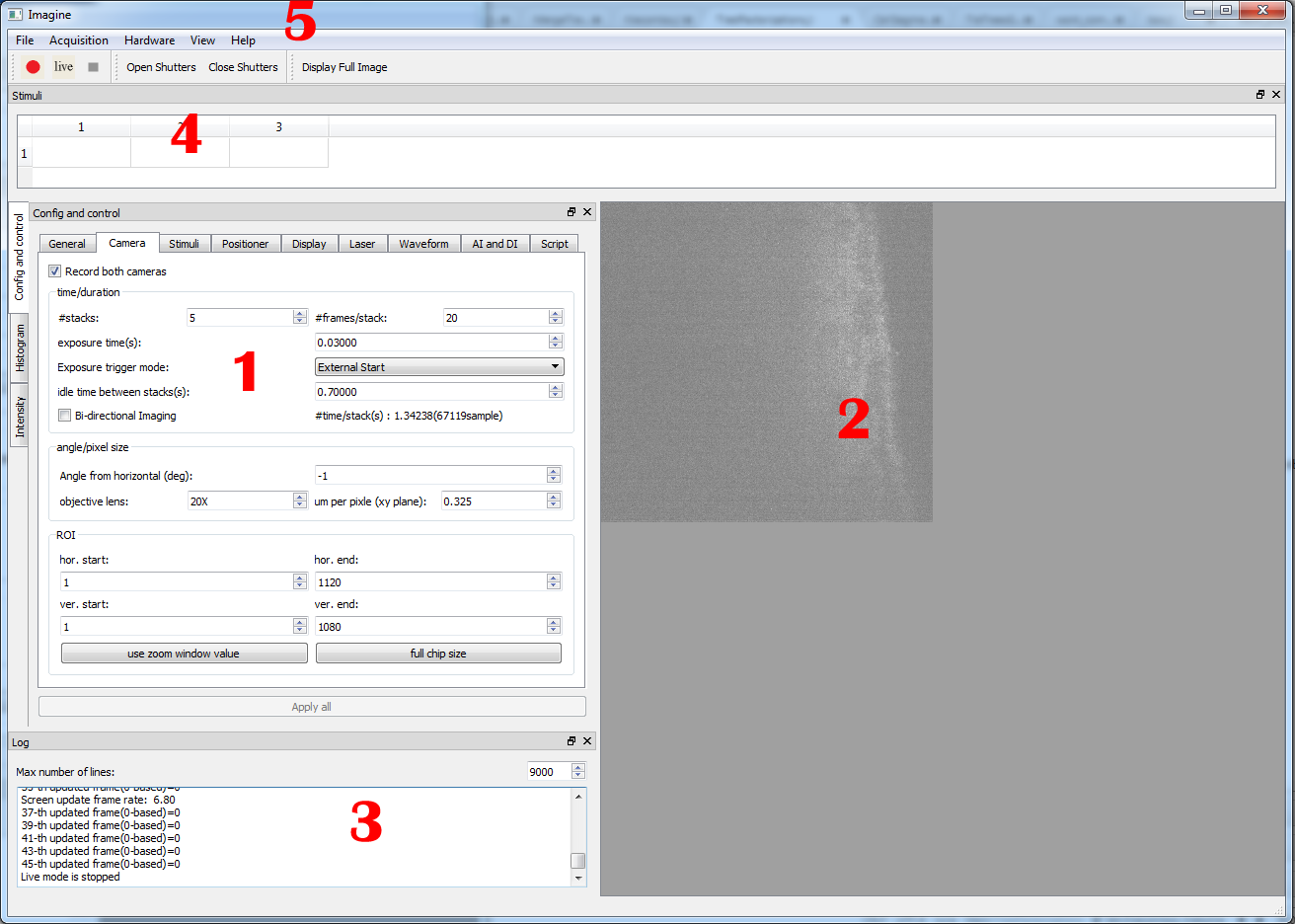1295x924 pixels.
Task: Toggle Record both cameras checkbox
Action: (x=55, y=271)
